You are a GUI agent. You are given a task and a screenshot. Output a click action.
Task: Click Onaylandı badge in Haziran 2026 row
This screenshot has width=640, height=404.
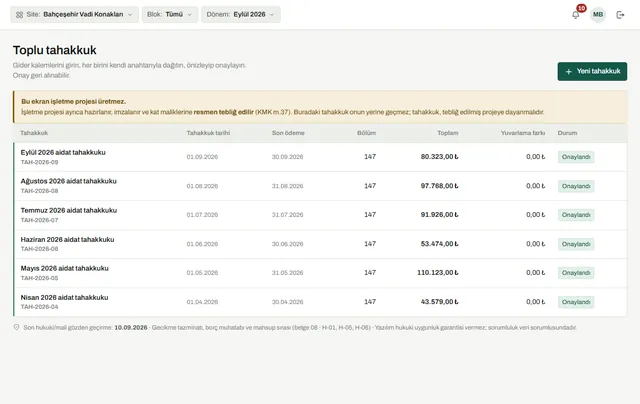[x=576, y=244]
